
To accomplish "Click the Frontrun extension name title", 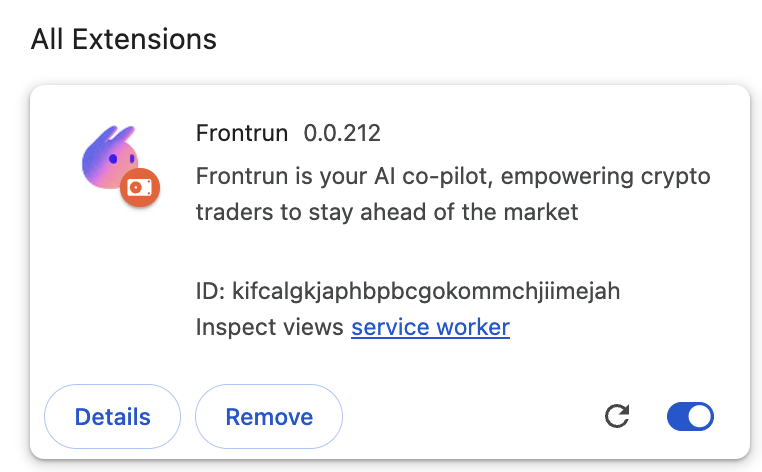I will pos(242,133).
